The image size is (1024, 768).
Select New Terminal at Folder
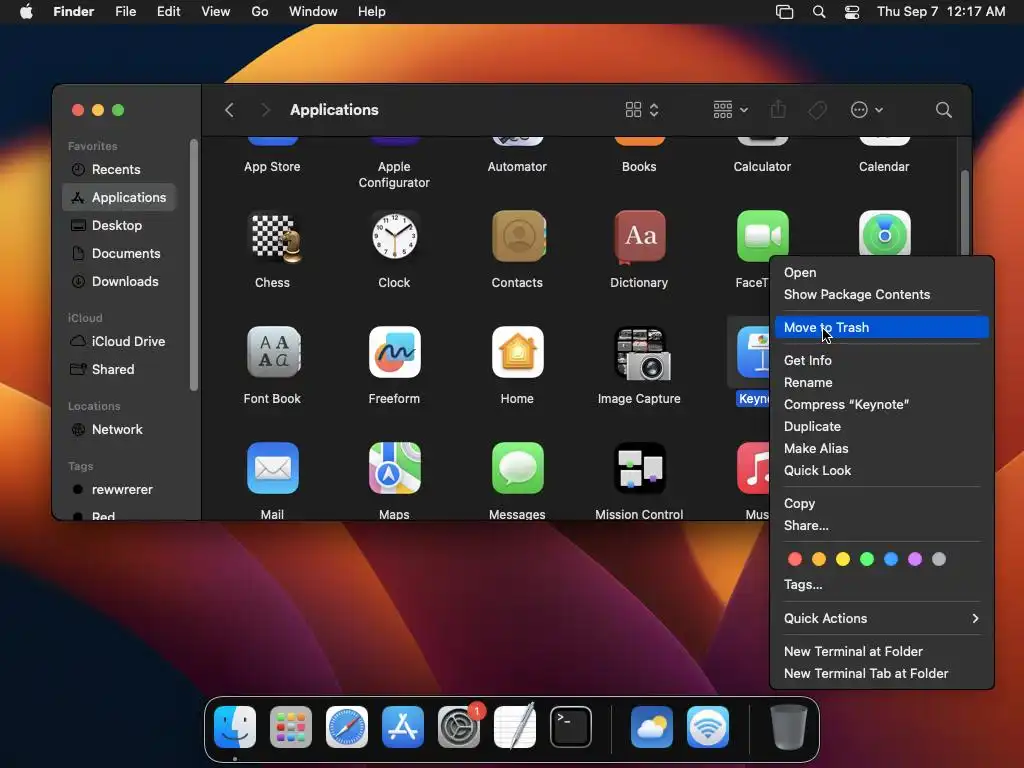882,651
